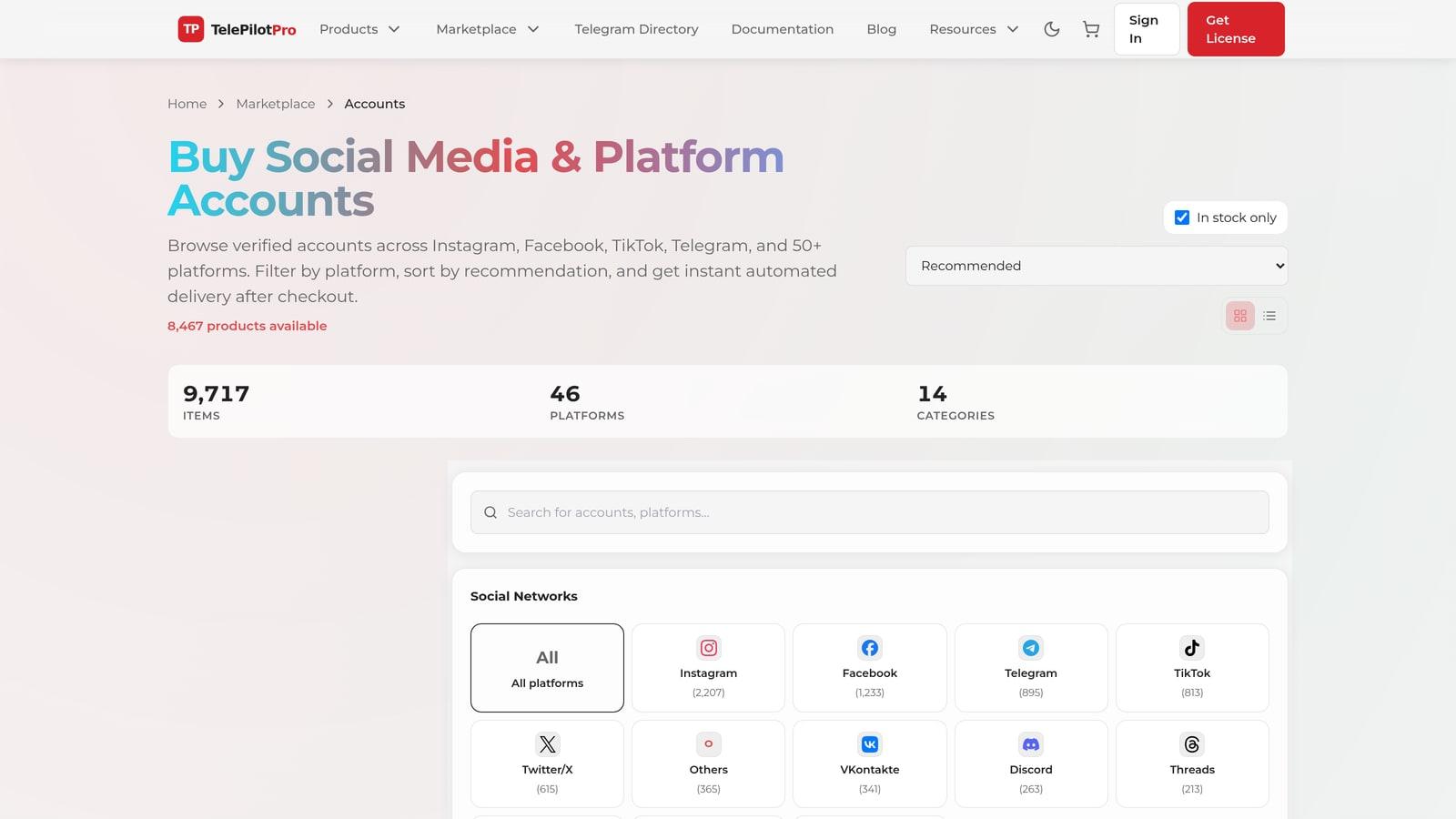Select the All platforms filter card
The image size is (1456, 819).
pyautogui.click(x=547, y=668)
